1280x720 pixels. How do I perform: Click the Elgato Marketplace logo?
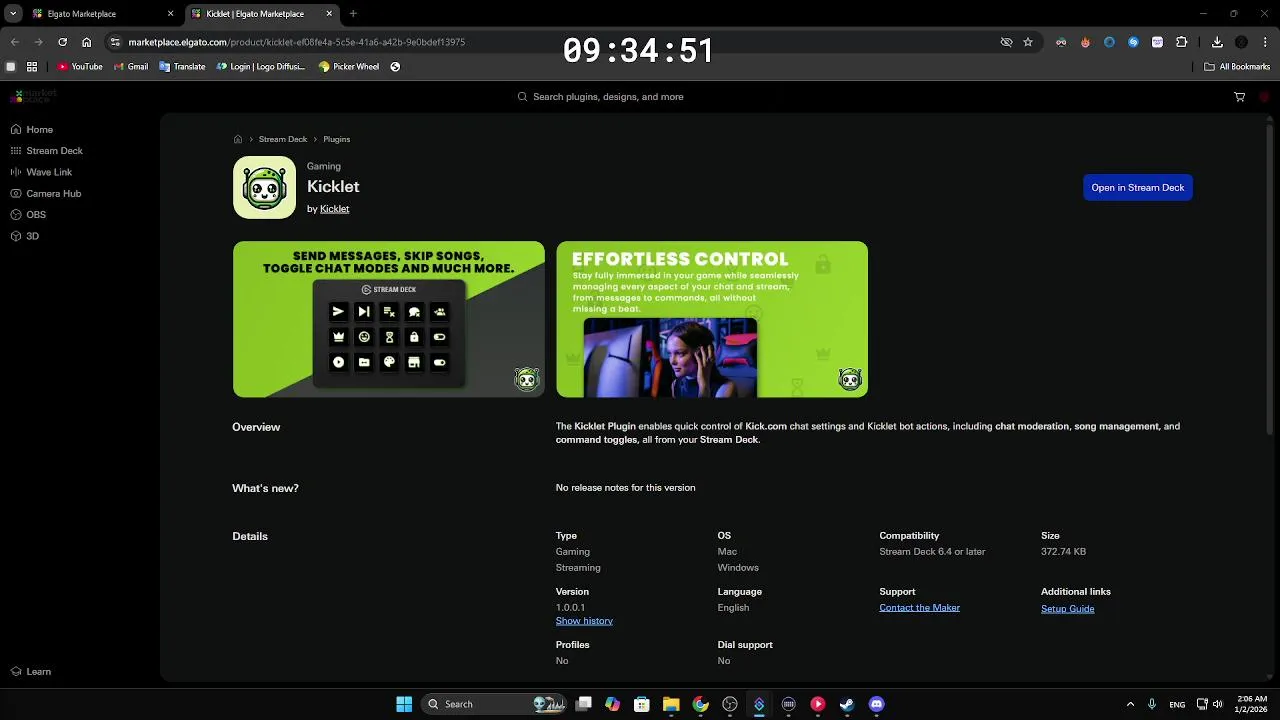33,96
